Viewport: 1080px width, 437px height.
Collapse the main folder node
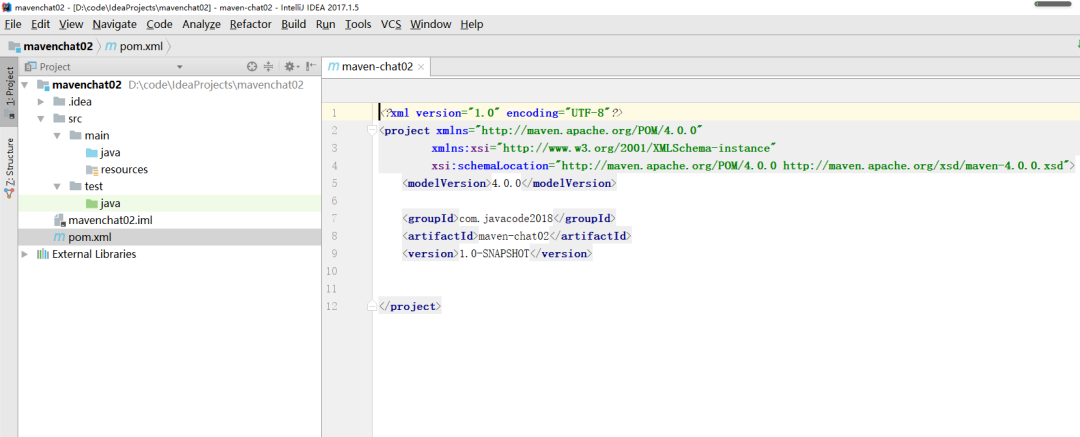58,136
